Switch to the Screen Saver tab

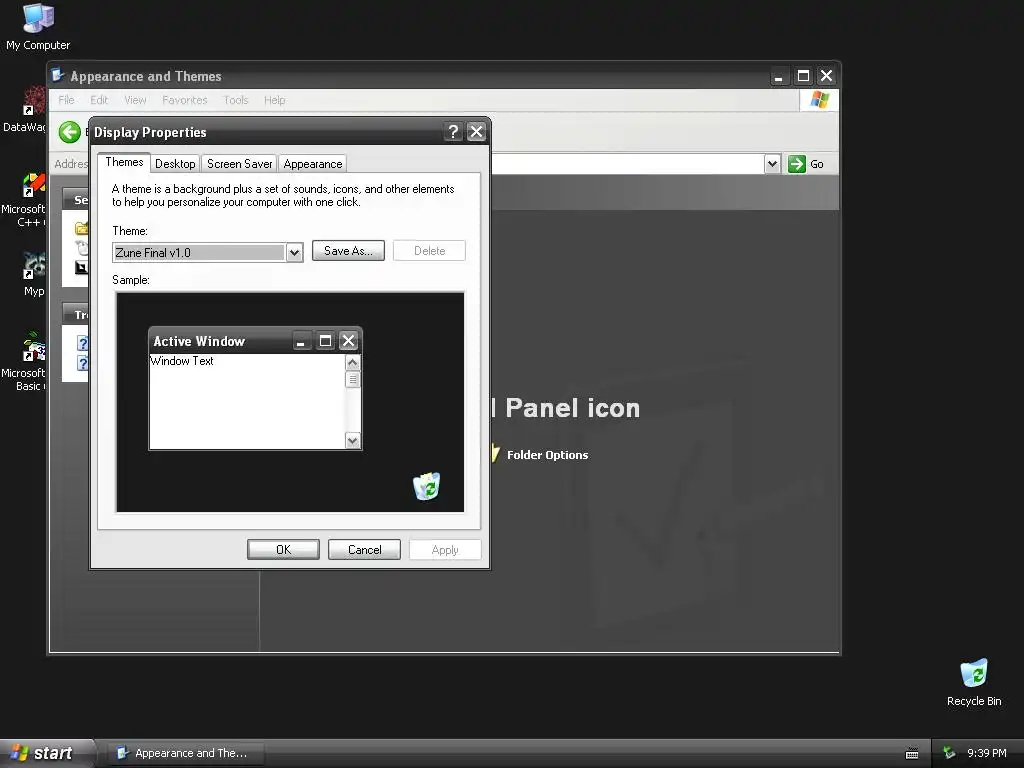pos(239,164)
